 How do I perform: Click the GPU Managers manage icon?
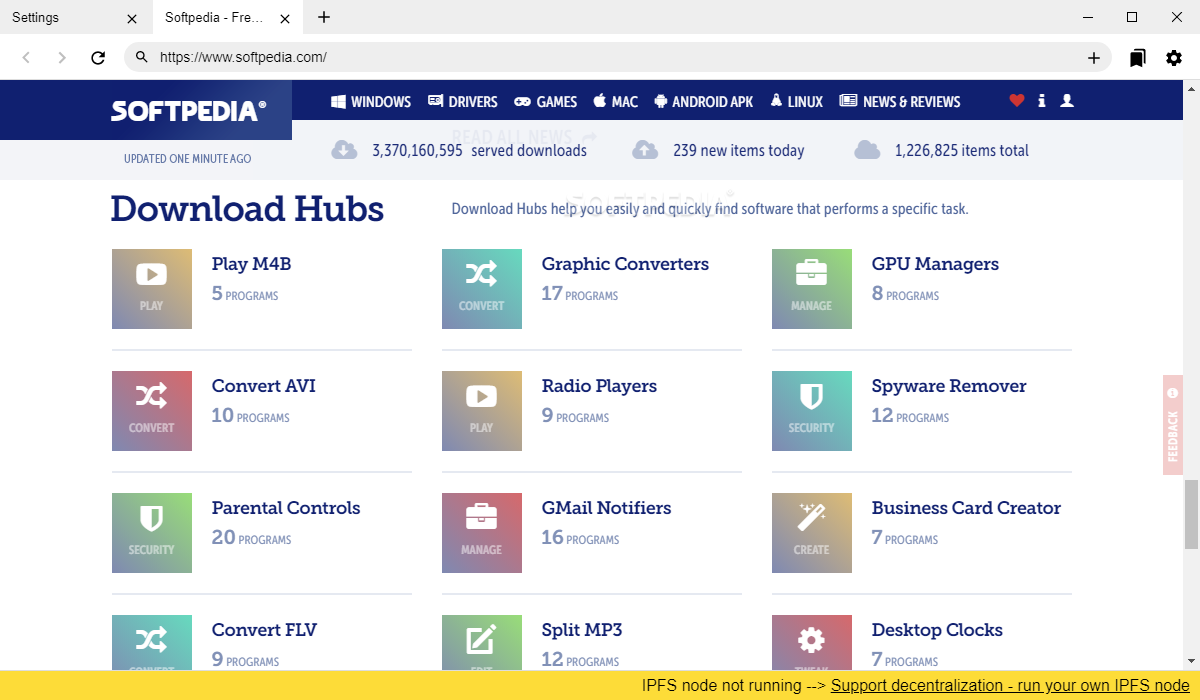tap(812, 289)
